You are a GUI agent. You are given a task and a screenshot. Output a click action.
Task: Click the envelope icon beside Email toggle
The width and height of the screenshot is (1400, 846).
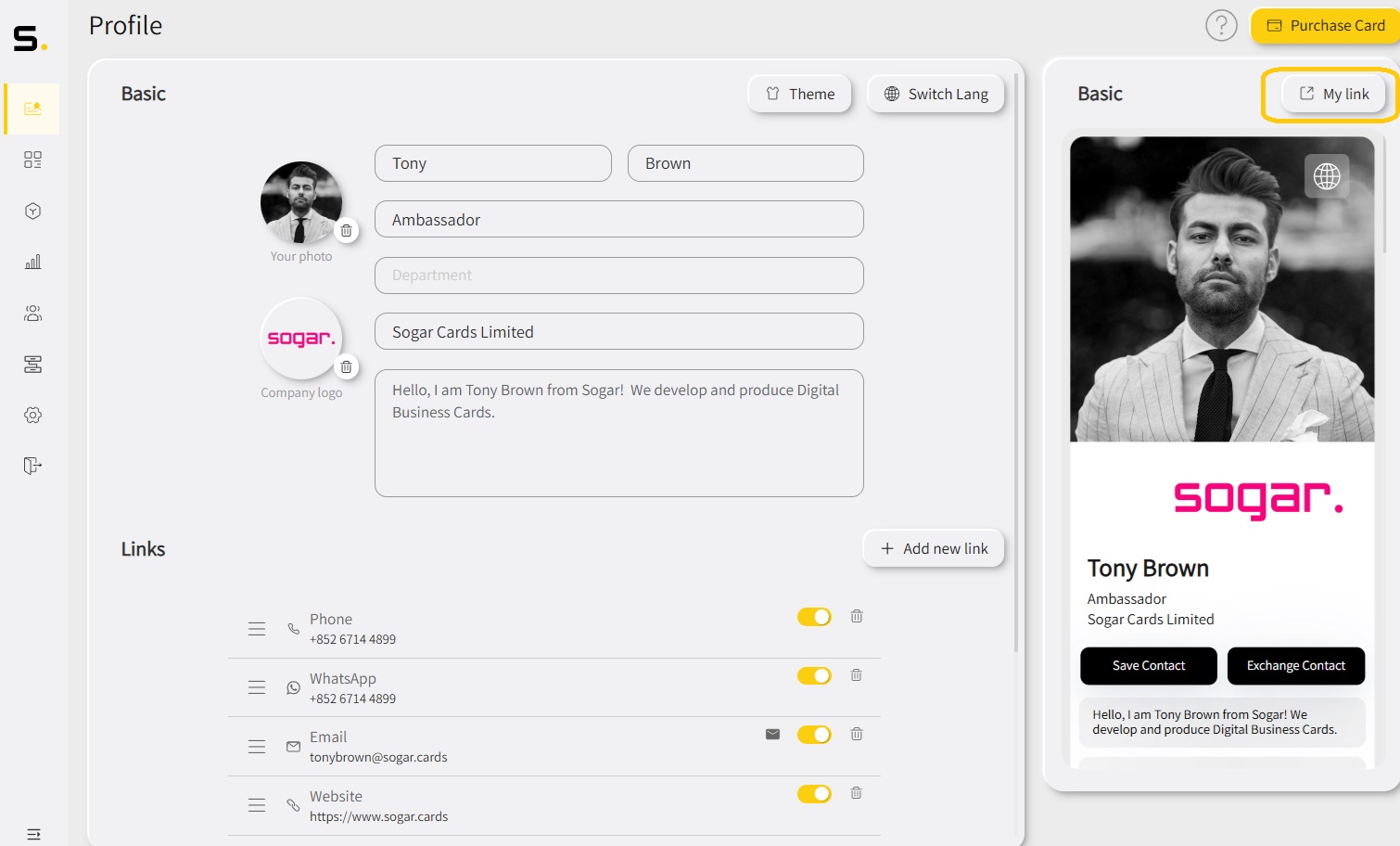pyautogui.click(x=772, y=735)
